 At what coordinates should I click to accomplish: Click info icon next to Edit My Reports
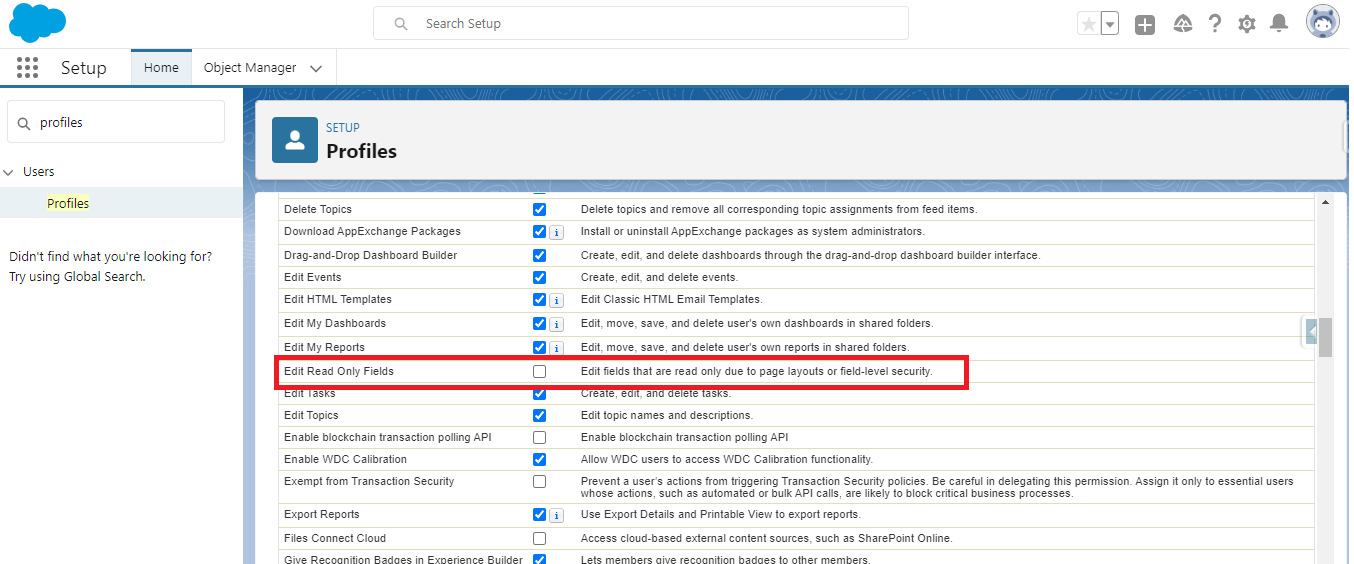point(557,348)
